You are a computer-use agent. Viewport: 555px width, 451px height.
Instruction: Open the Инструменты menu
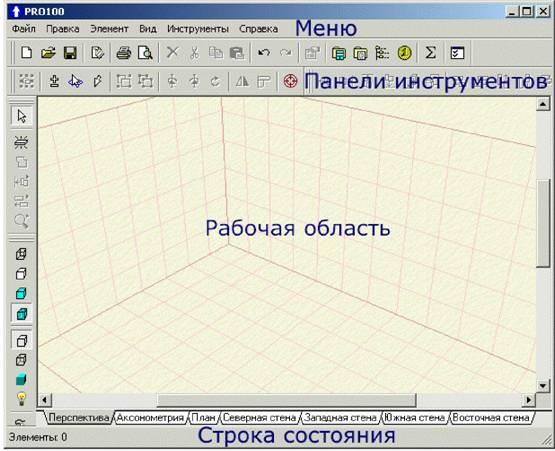198,29
